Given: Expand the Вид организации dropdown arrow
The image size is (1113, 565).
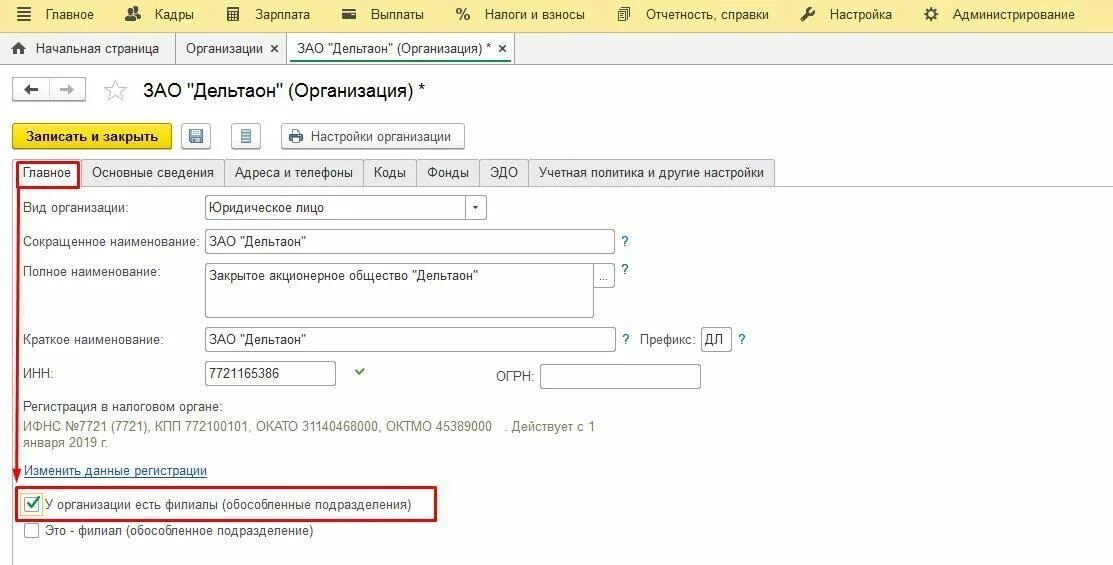Looking at the screenshot, I should tap(475, 208).
